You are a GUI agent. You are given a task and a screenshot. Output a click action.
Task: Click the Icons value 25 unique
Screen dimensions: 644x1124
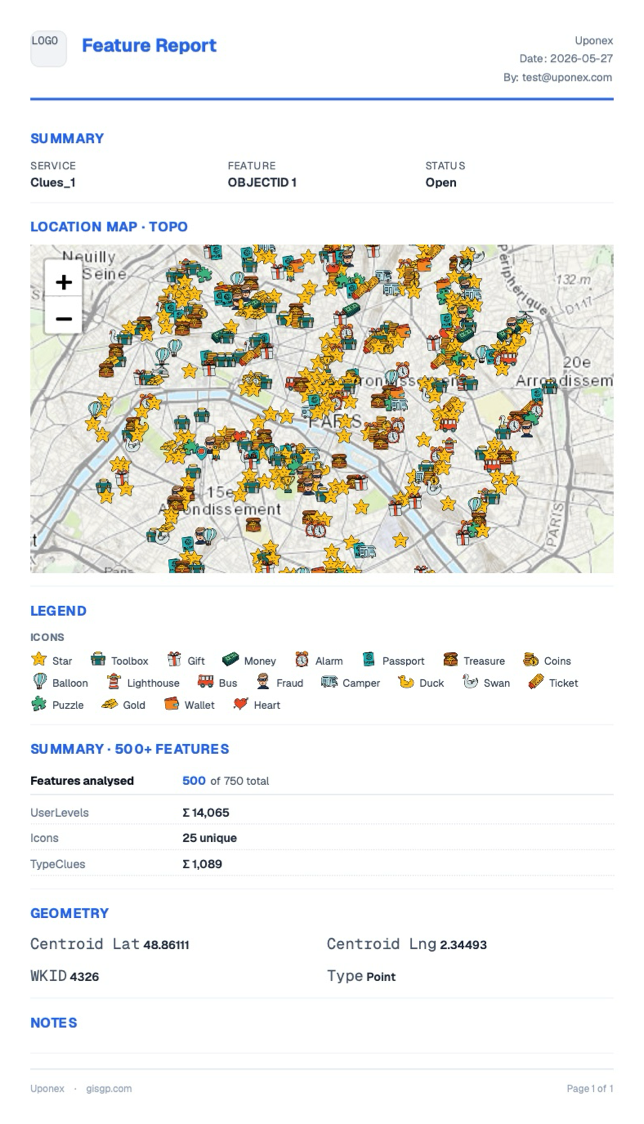coord(209,837)
